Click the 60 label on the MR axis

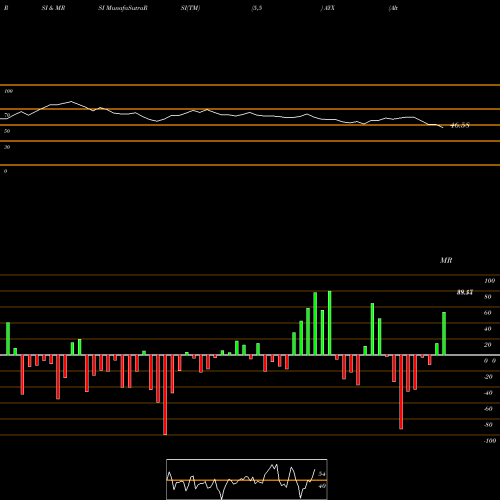(488, 313)
